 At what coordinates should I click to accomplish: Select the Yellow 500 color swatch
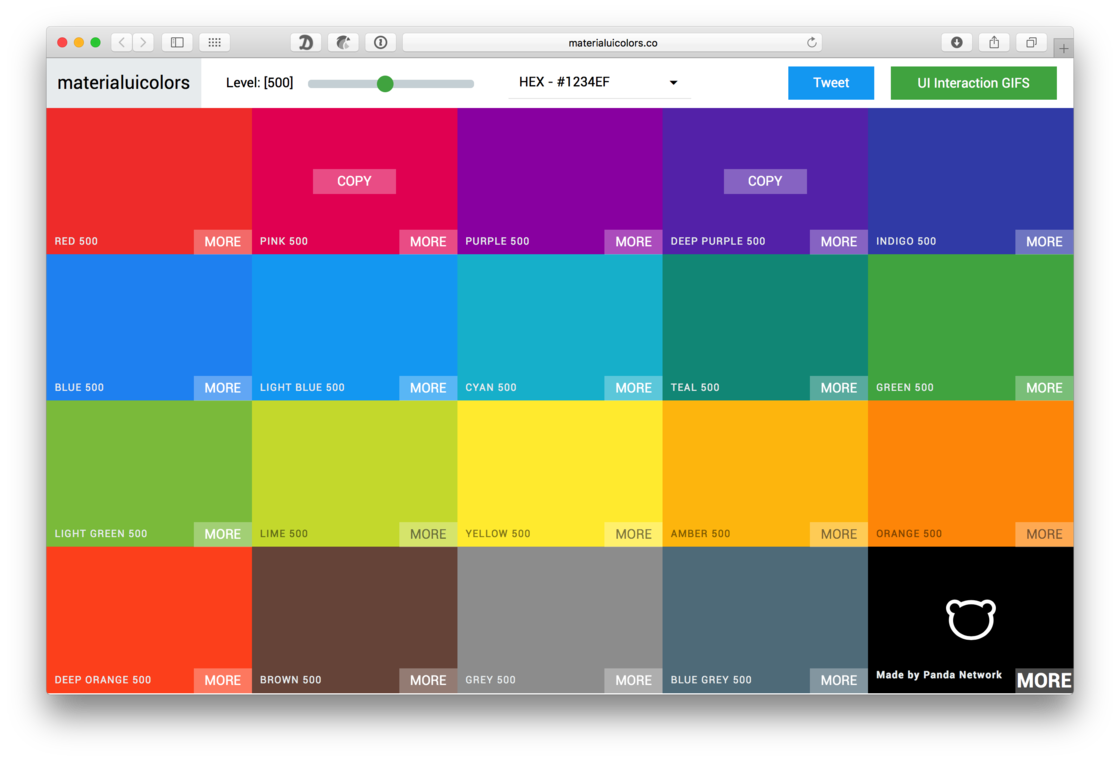tap(559, 474)
